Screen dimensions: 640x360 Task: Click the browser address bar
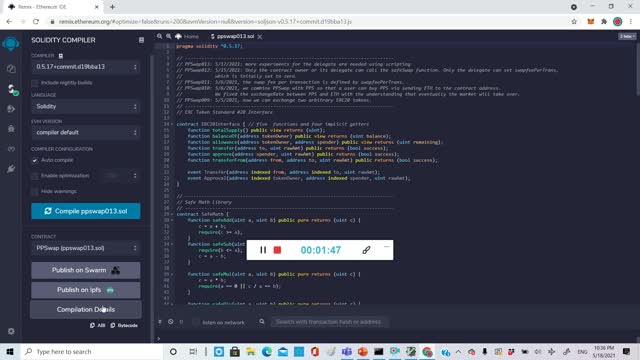(x=306, y=22)
